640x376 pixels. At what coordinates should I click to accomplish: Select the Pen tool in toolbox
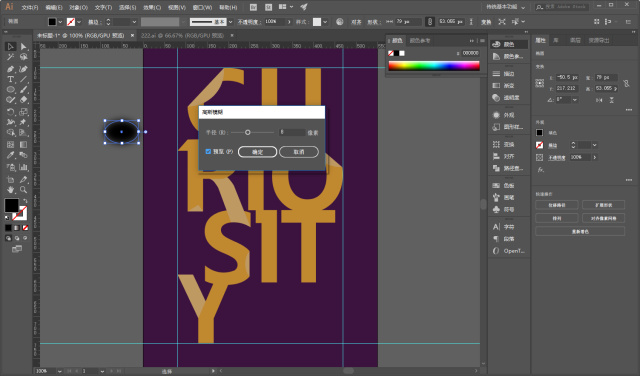point(11,69)
